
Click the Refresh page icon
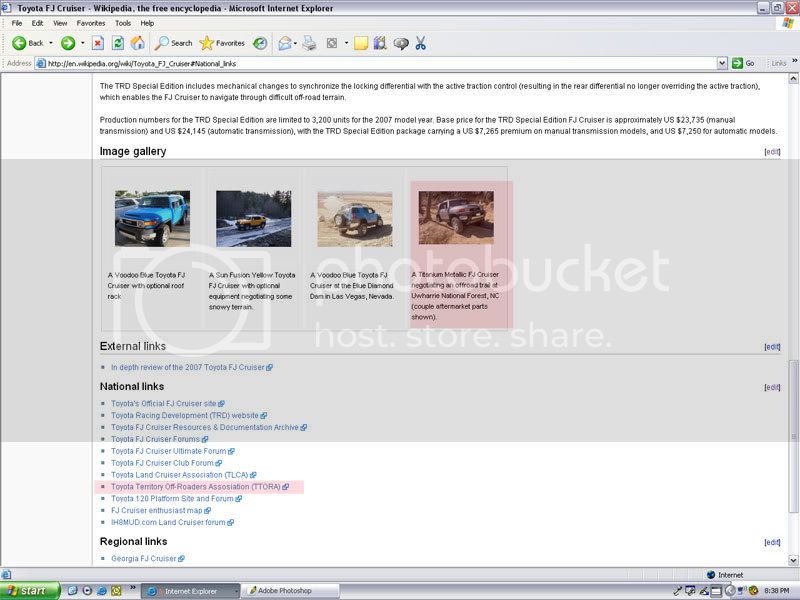coord(118,43)
